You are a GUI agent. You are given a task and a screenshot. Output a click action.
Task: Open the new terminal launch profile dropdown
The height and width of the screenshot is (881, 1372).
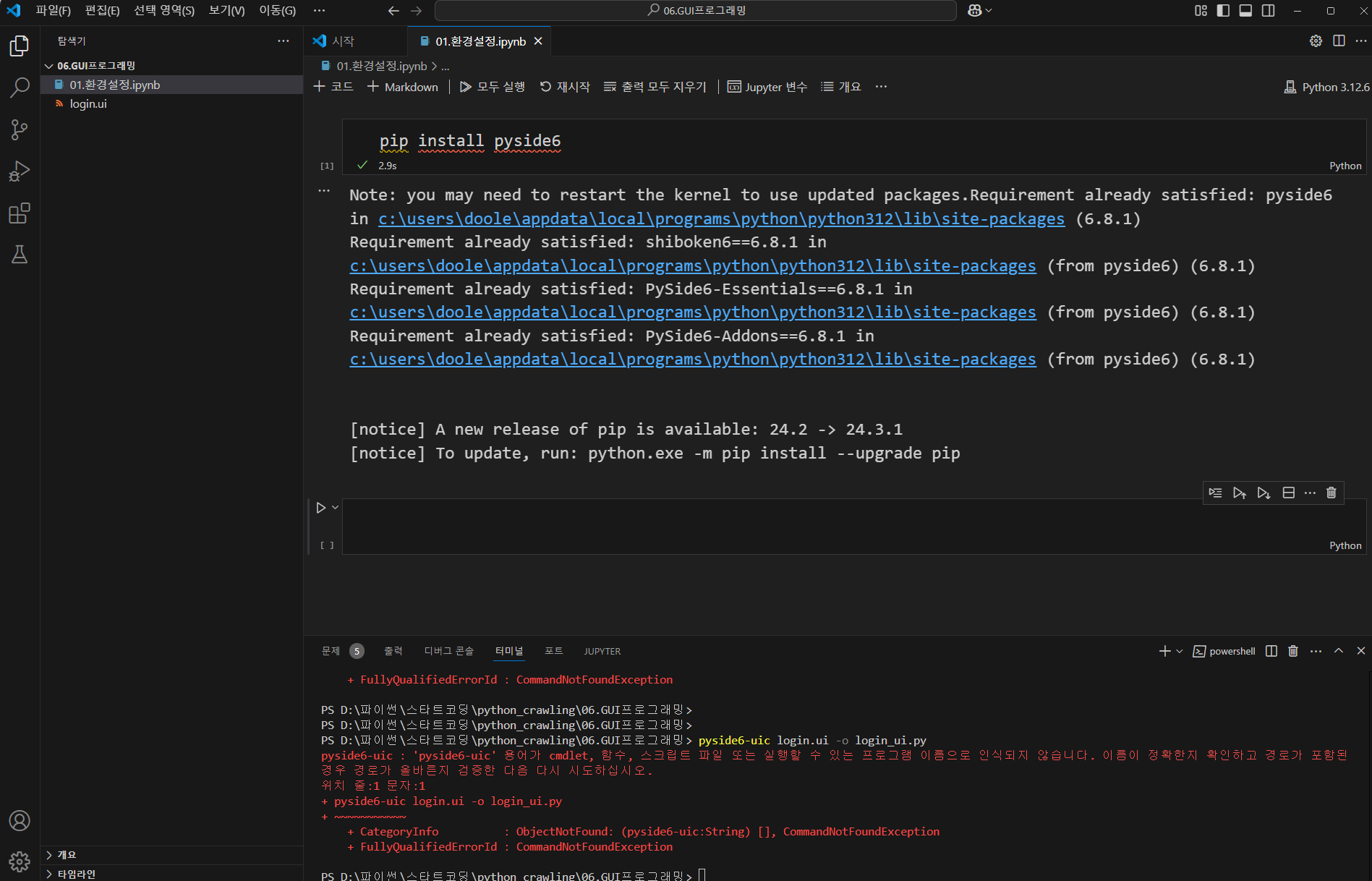point(1180,651)
